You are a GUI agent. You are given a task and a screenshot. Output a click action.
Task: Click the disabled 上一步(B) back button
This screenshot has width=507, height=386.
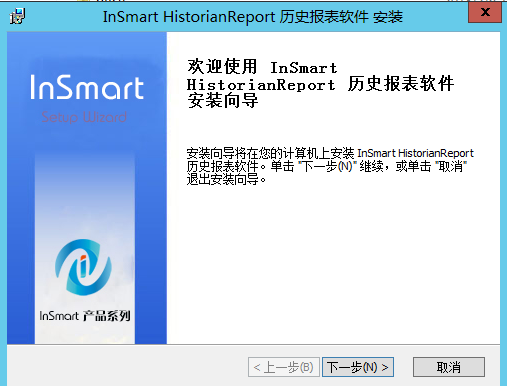pyautogui.click(x=284, y=367)
